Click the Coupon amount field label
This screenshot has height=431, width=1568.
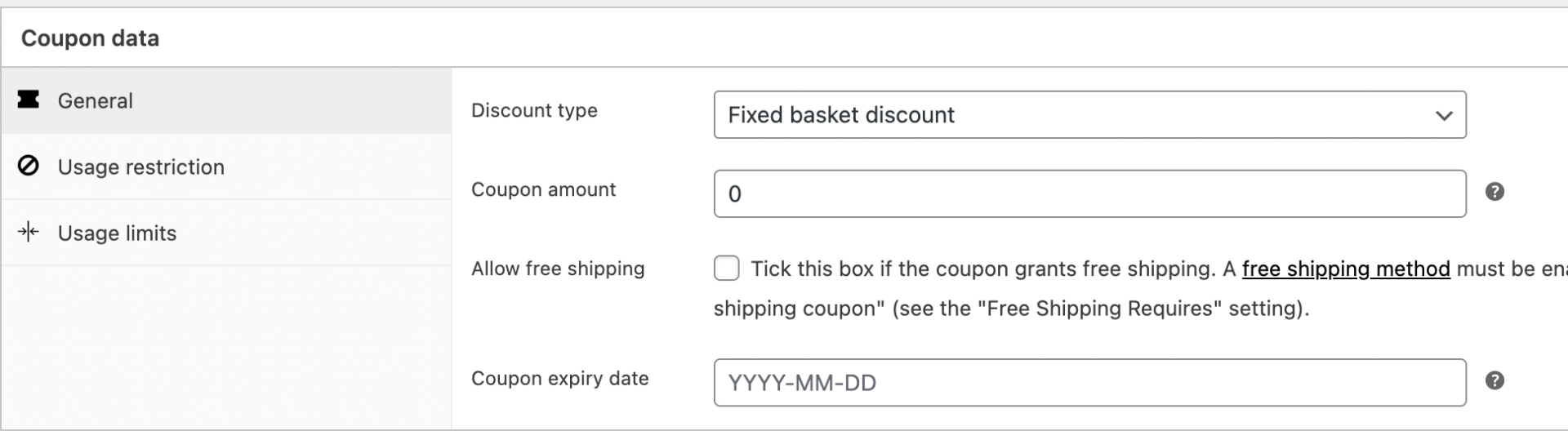point(543,189)
